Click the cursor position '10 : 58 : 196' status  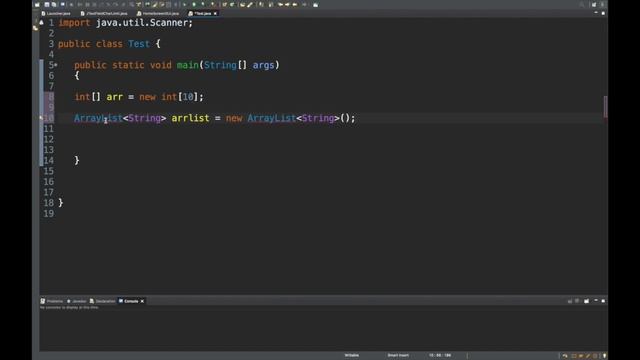(440, 355)
